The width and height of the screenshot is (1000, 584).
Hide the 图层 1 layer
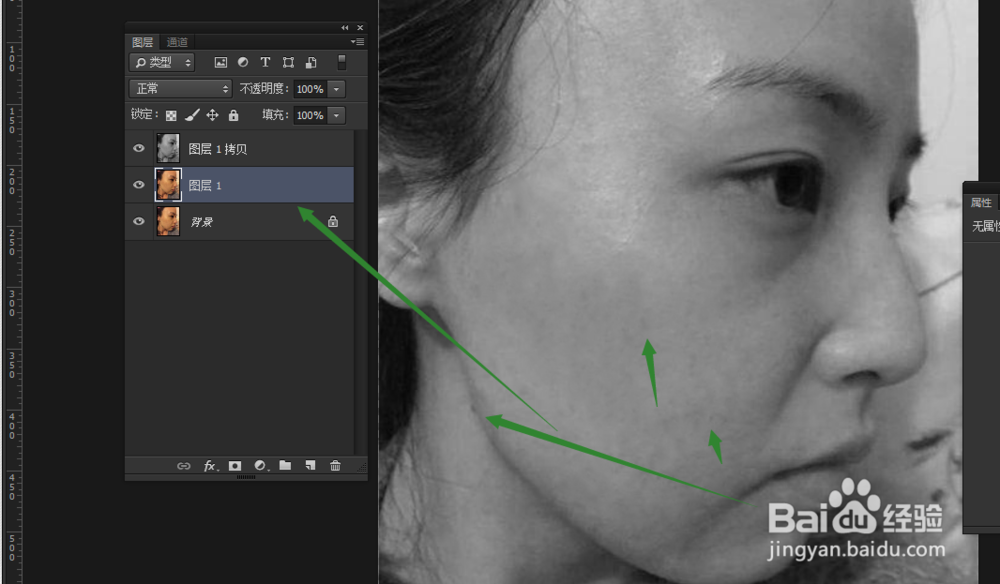point(138,185)
